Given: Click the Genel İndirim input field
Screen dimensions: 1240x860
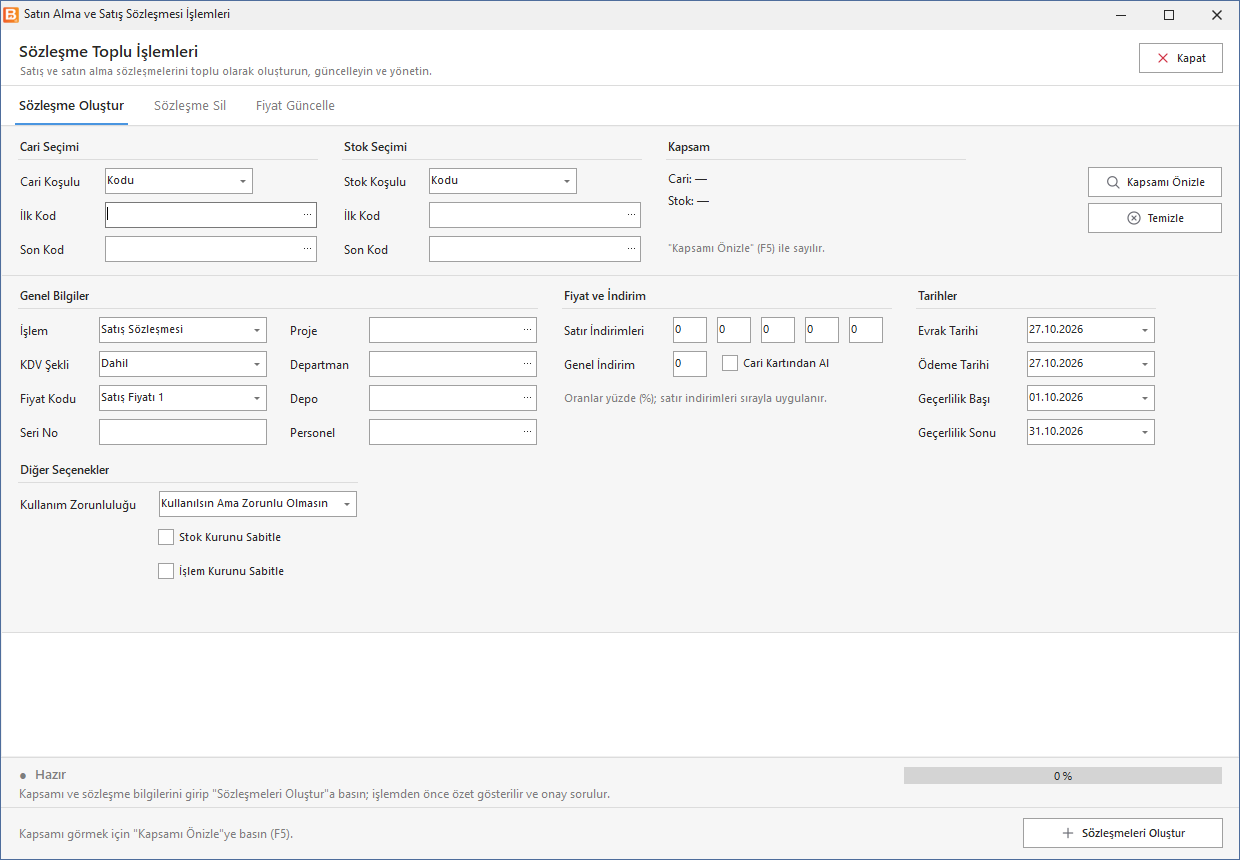Looking at the screenshot, I should pyautogui.click(x=690, y=364).
